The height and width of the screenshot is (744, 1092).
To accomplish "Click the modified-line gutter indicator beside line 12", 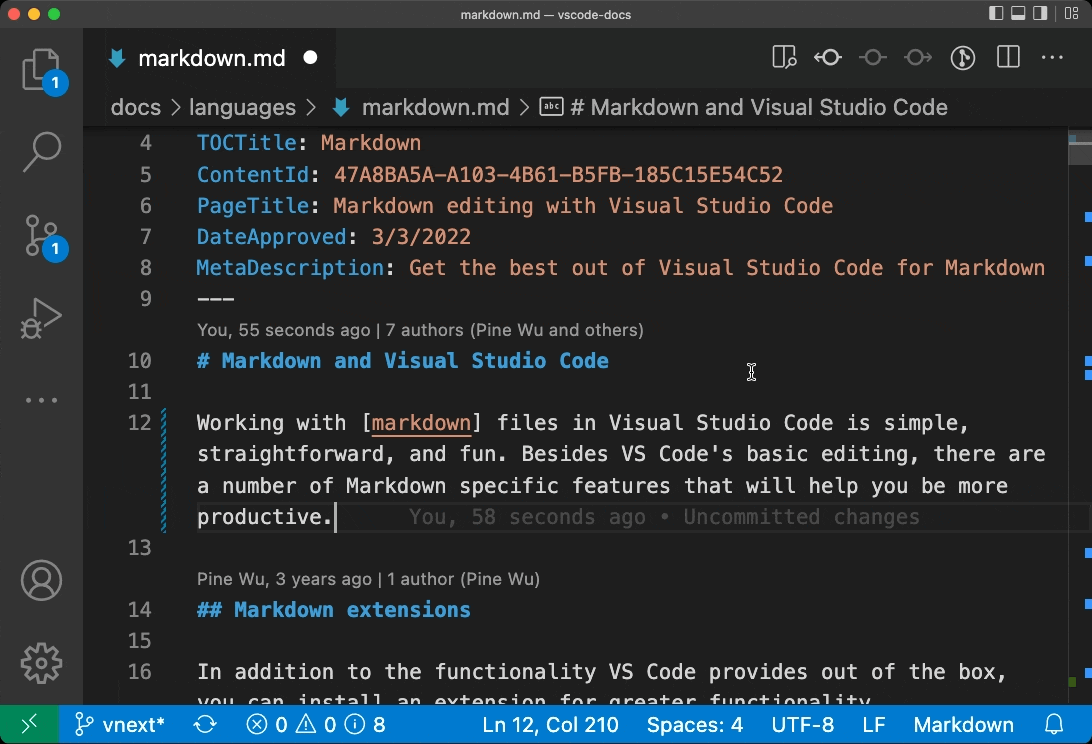I will [x=164, y=470].
